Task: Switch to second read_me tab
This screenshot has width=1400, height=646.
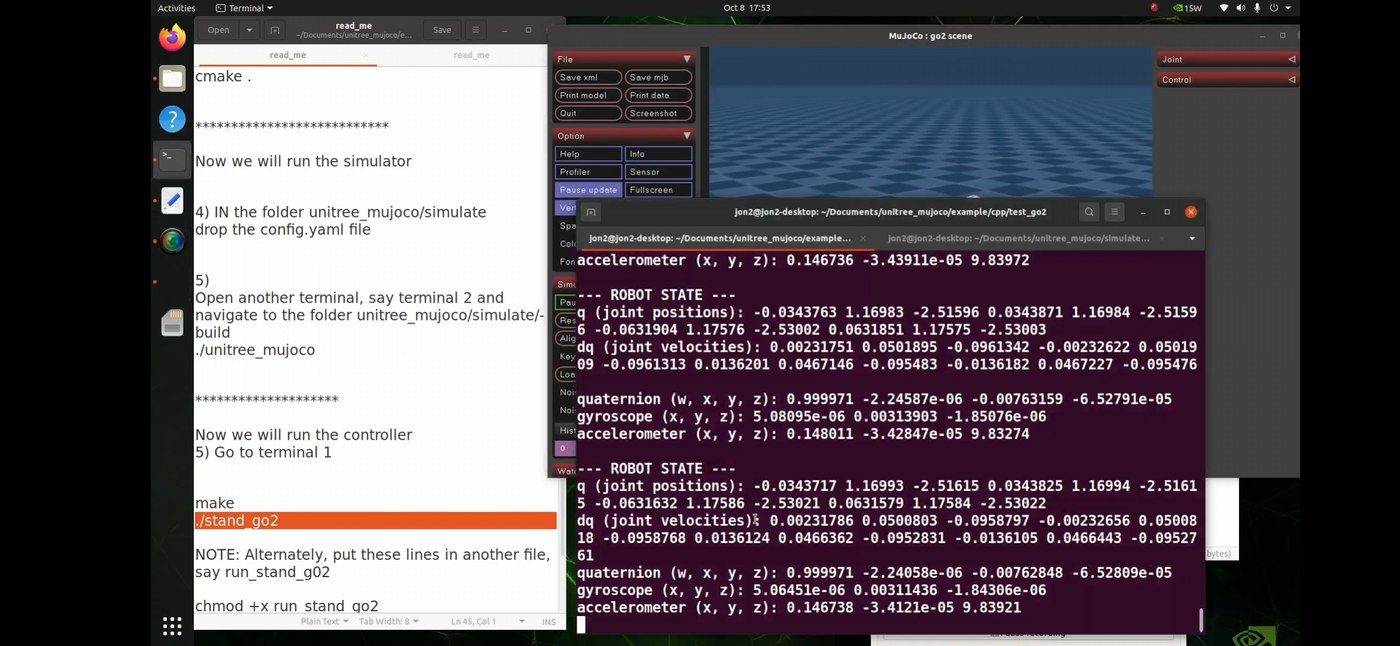Action: [471, 55]
